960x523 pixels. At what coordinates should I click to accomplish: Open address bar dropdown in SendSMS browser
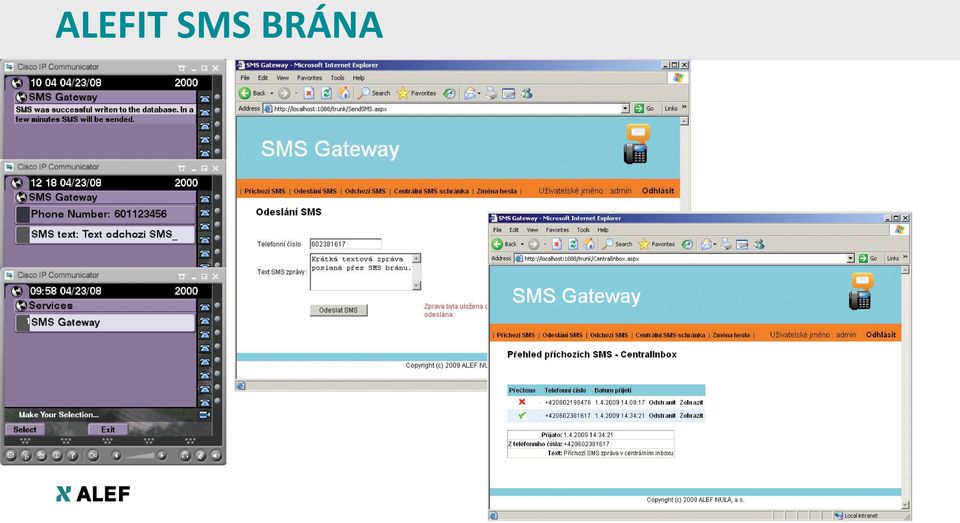pyautogui.click(x=625, y=108)
